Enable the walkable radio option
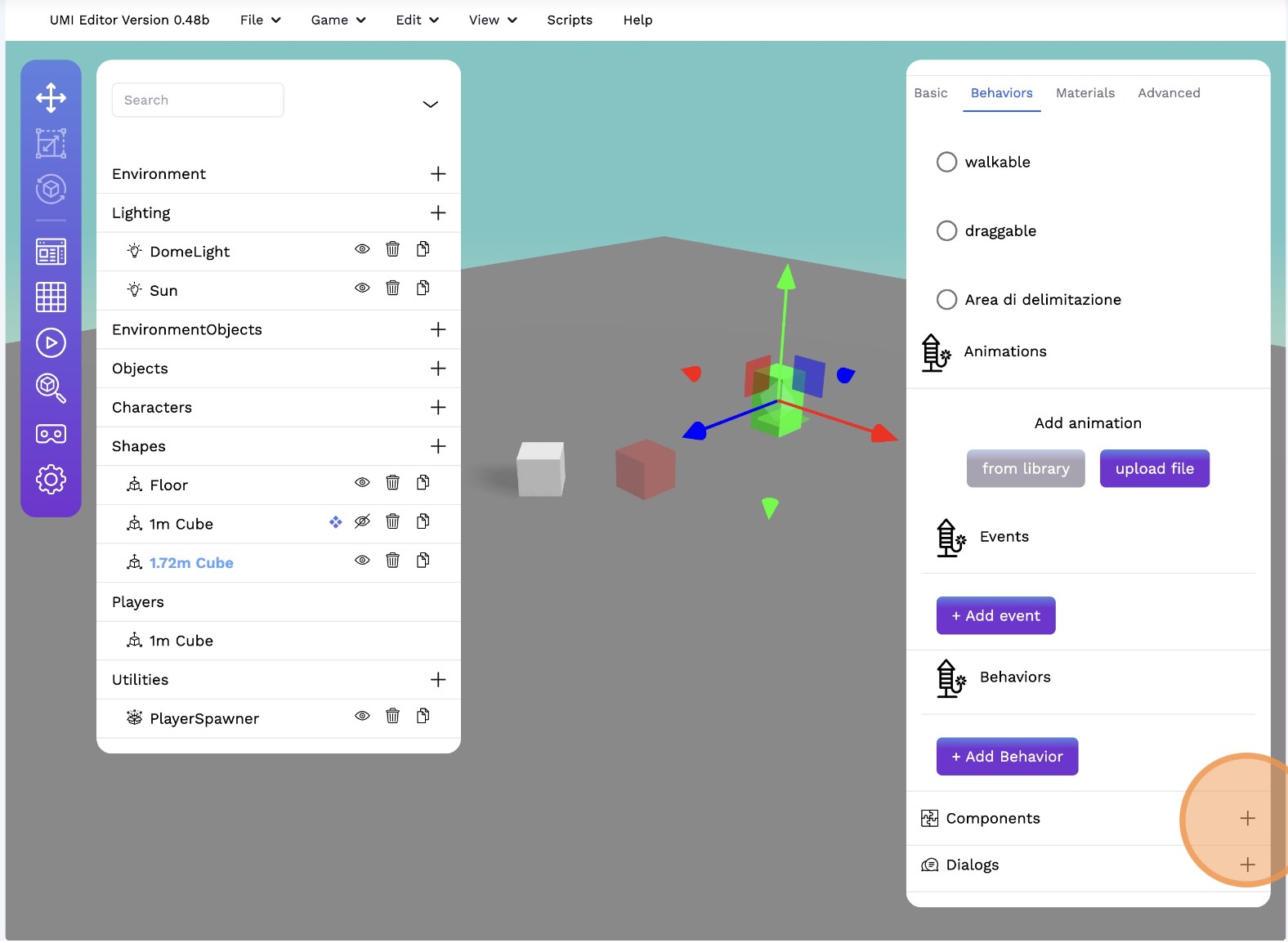The height and width of the screenshot is (943, 1288). click(x=946, y=163)
